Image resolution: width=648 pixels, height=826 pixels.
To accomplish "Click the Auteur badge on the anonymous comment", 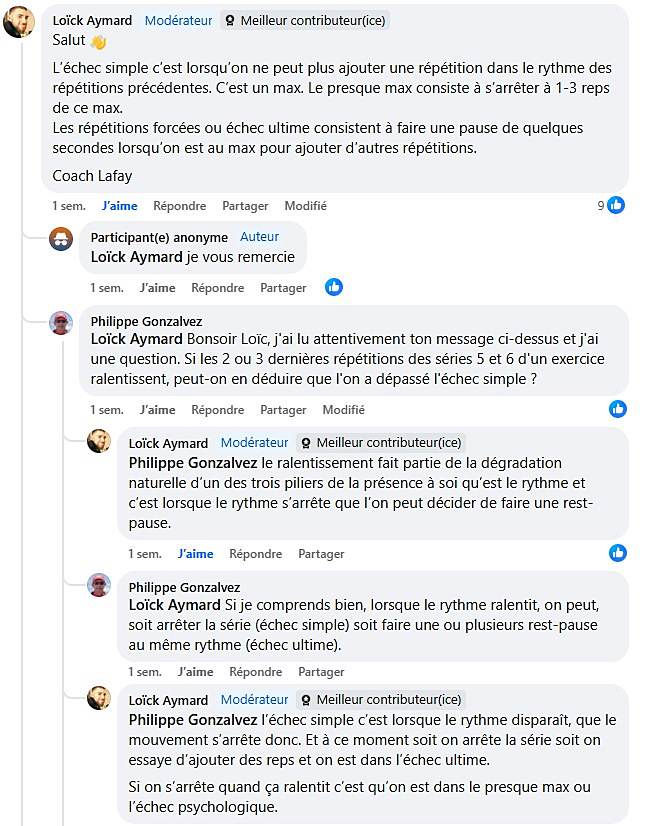I will click(259, 237).
